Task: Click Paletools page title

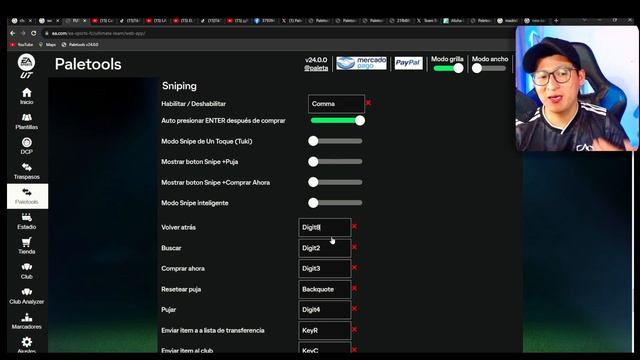Action: click(88, 64)
